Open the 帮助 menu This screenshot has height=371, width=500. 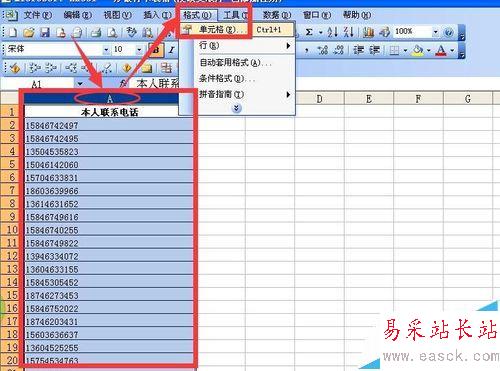pos(357,15)
